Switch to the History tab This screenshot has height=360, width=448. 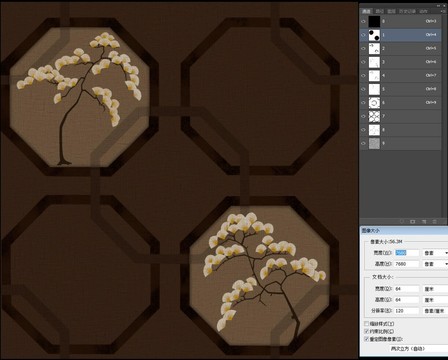(407, 11)
